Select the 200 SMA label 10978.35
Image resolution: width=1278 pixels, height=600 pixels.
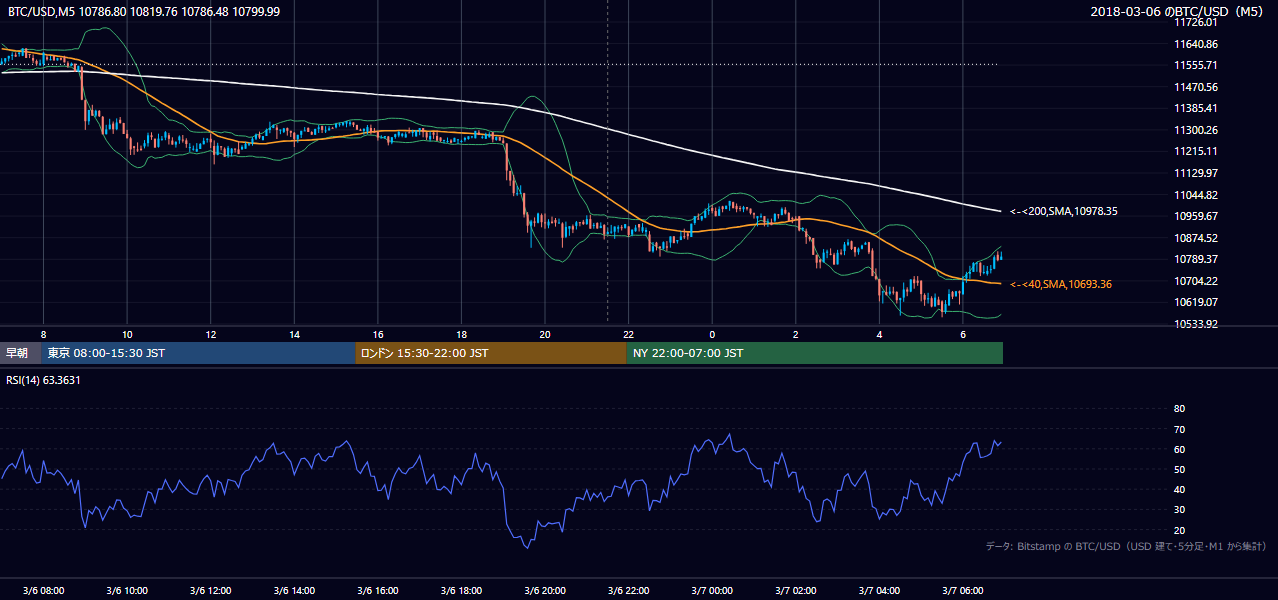pos(1063,211)
